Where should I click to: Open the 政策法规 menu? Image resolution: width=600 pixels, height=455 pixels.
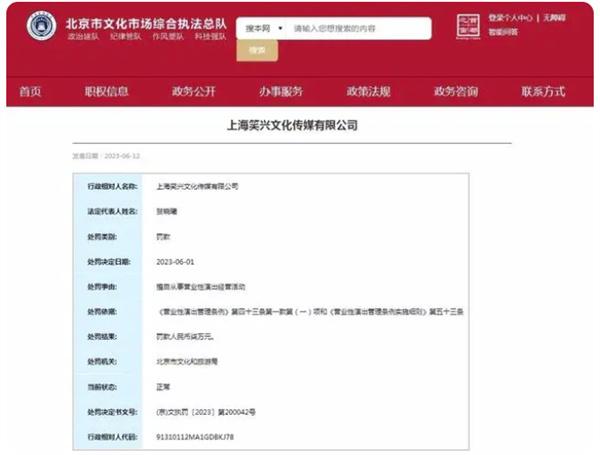click(368, 91)
